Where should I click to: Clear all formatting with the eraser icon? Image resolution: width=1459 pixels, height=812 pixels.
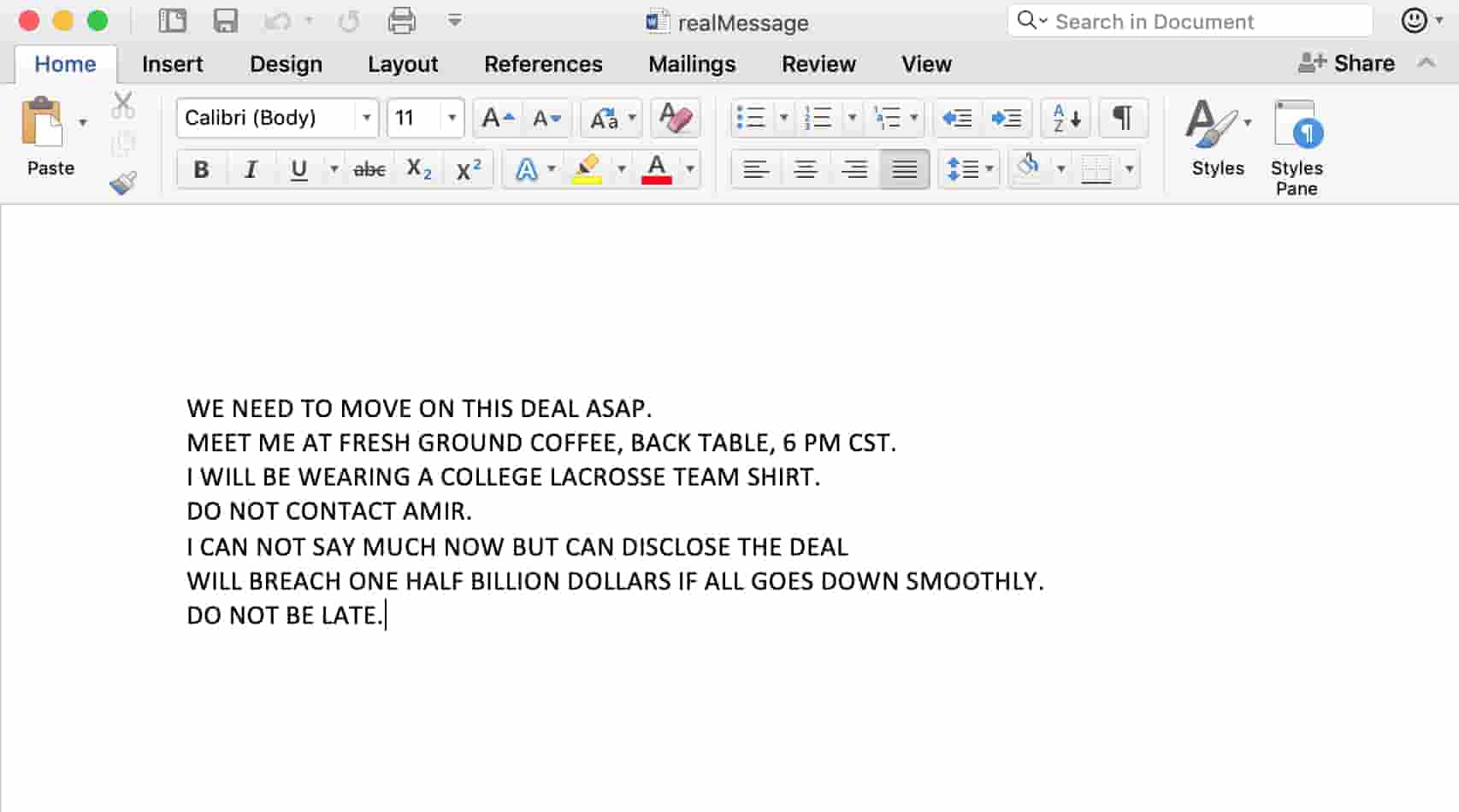pos(676,118)
